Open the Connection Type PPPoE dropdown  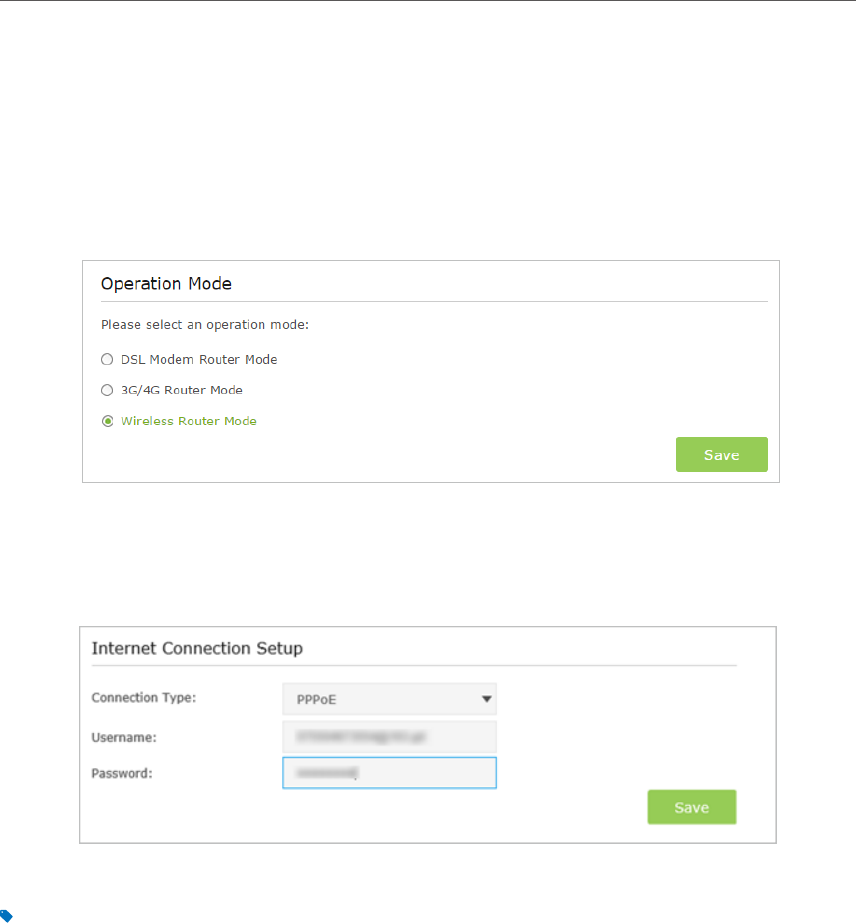389,699
